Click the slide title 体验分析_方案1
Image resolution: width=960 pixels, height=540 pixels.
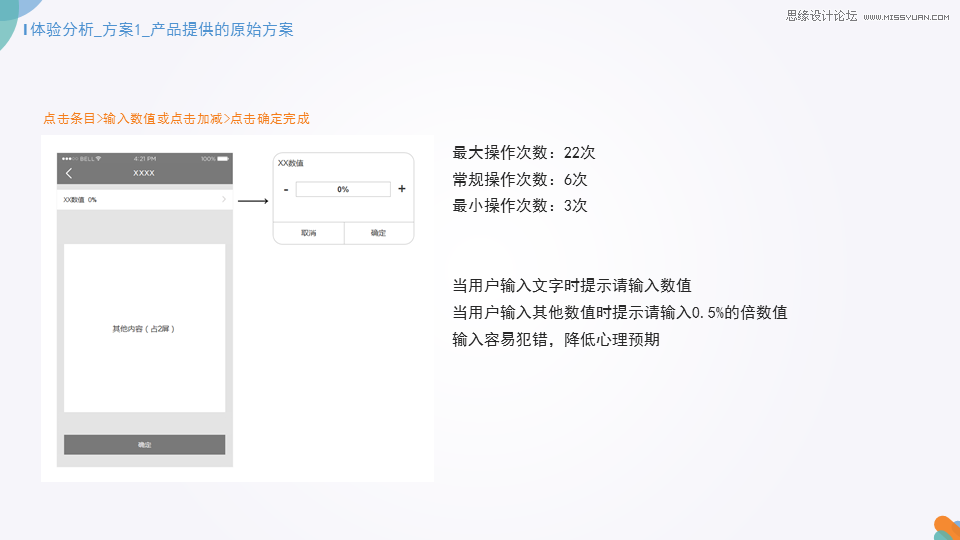coord(162,29)
